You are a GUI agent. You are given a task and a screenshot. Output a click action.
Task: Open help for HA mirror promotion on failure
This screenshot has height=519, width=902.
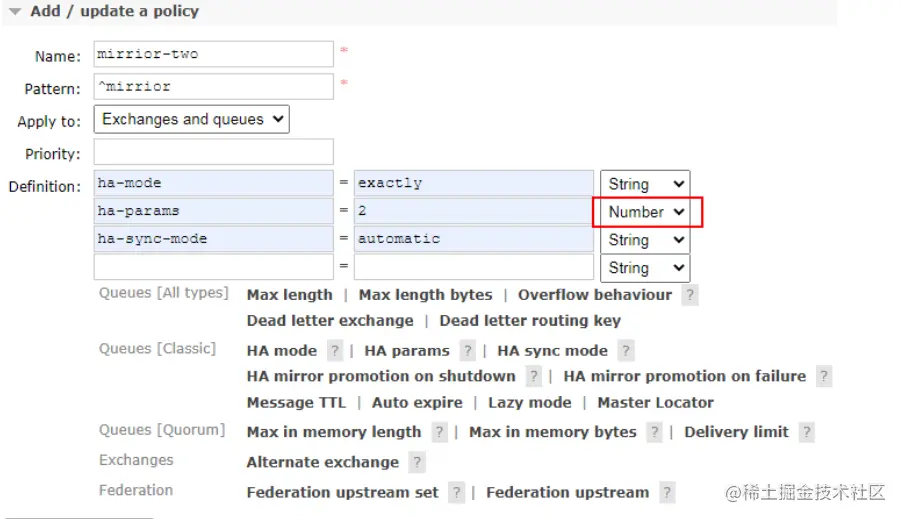coord(824,377)
